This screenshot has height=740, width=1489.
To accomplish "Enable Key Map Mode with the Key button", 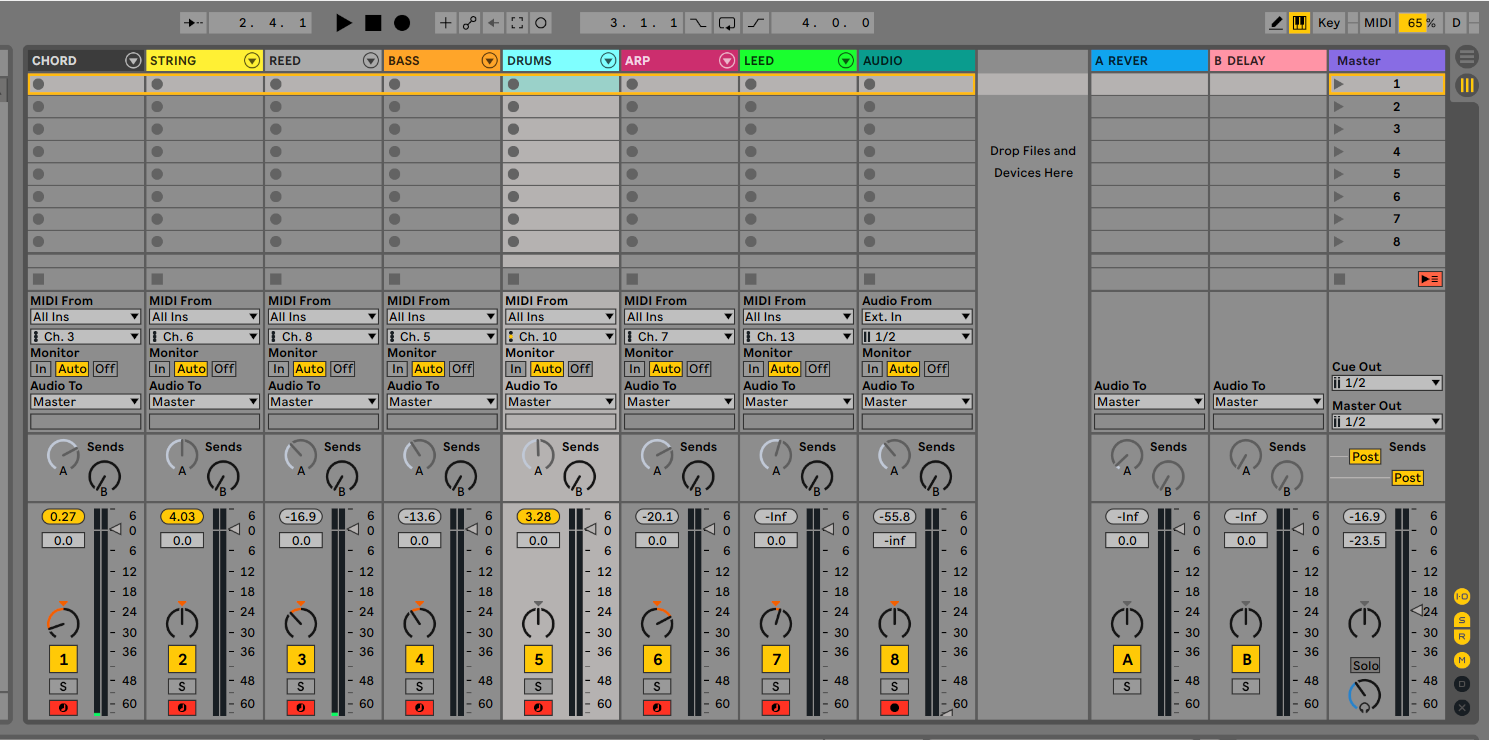I will 1328,22.
